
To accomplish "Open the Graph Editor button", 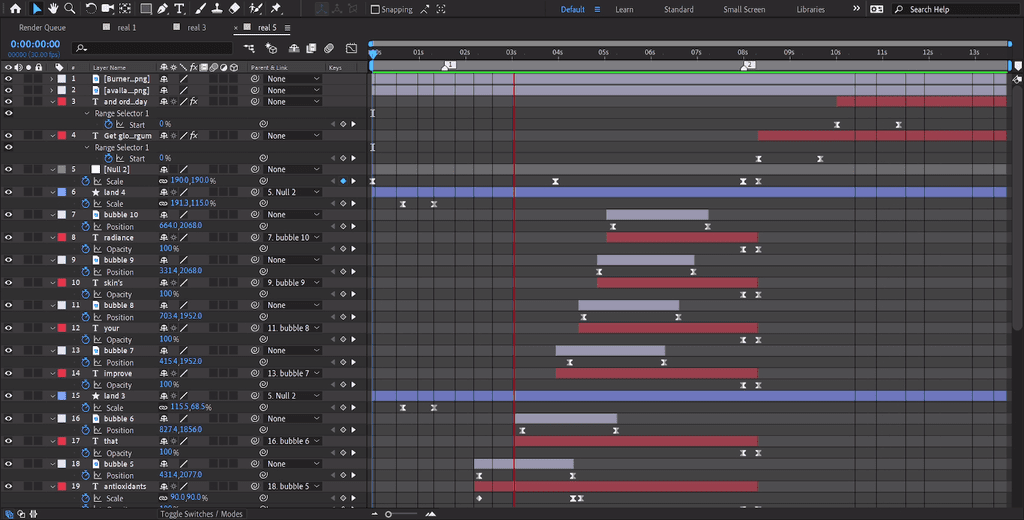I will [x=351, y=47].
